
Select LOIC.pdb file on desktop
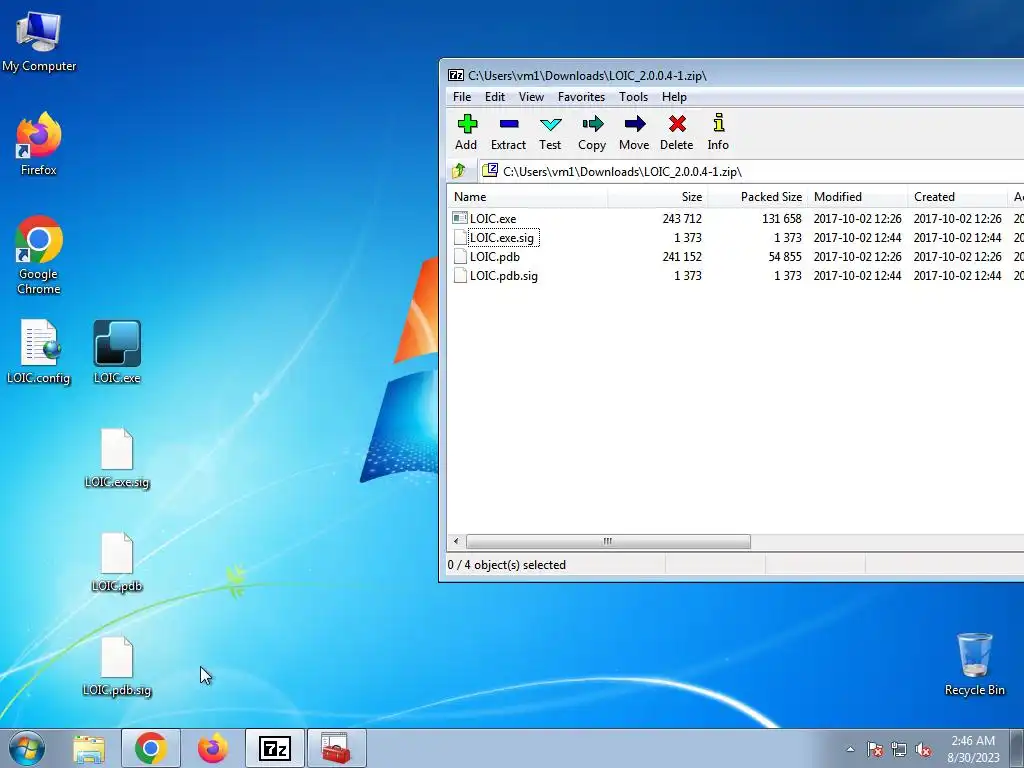tap(117, 562)
